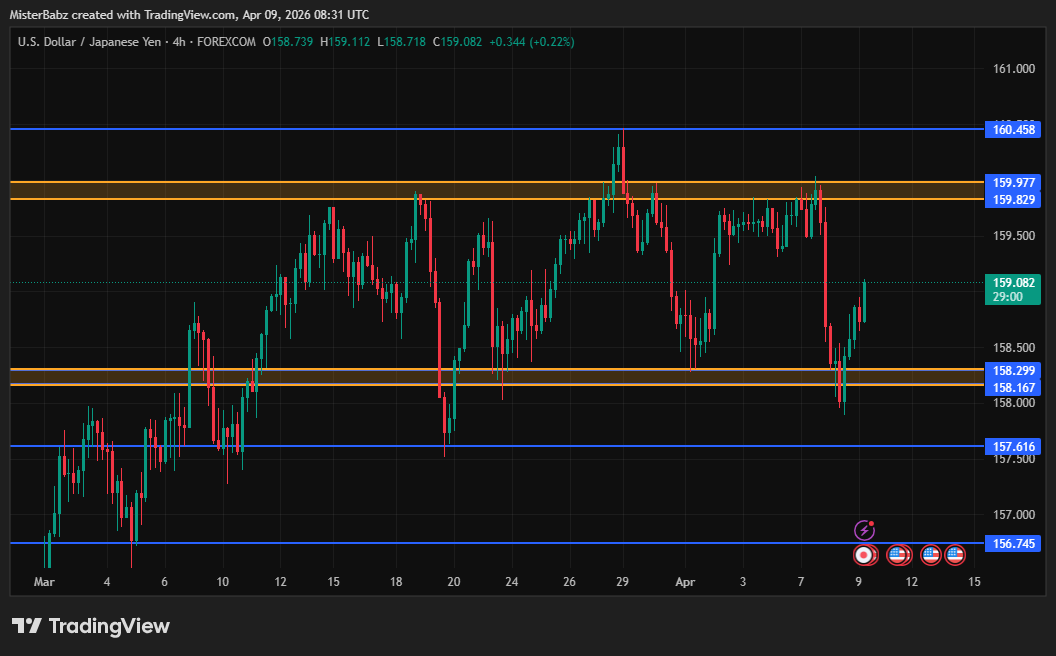Select the upper orange resistance zone rectangle
Image resolution: width=1056 pixels, height=656 pixels.
pos(497,191)
